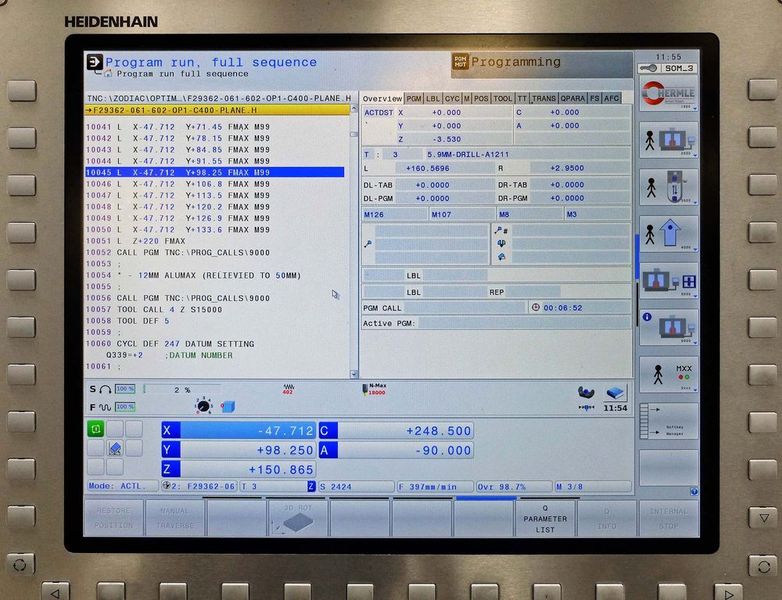Viewport: 782px width, 600px height.
Task: Click the MANUAL TRAVERSE softkey
Action: tap(175, 518)
